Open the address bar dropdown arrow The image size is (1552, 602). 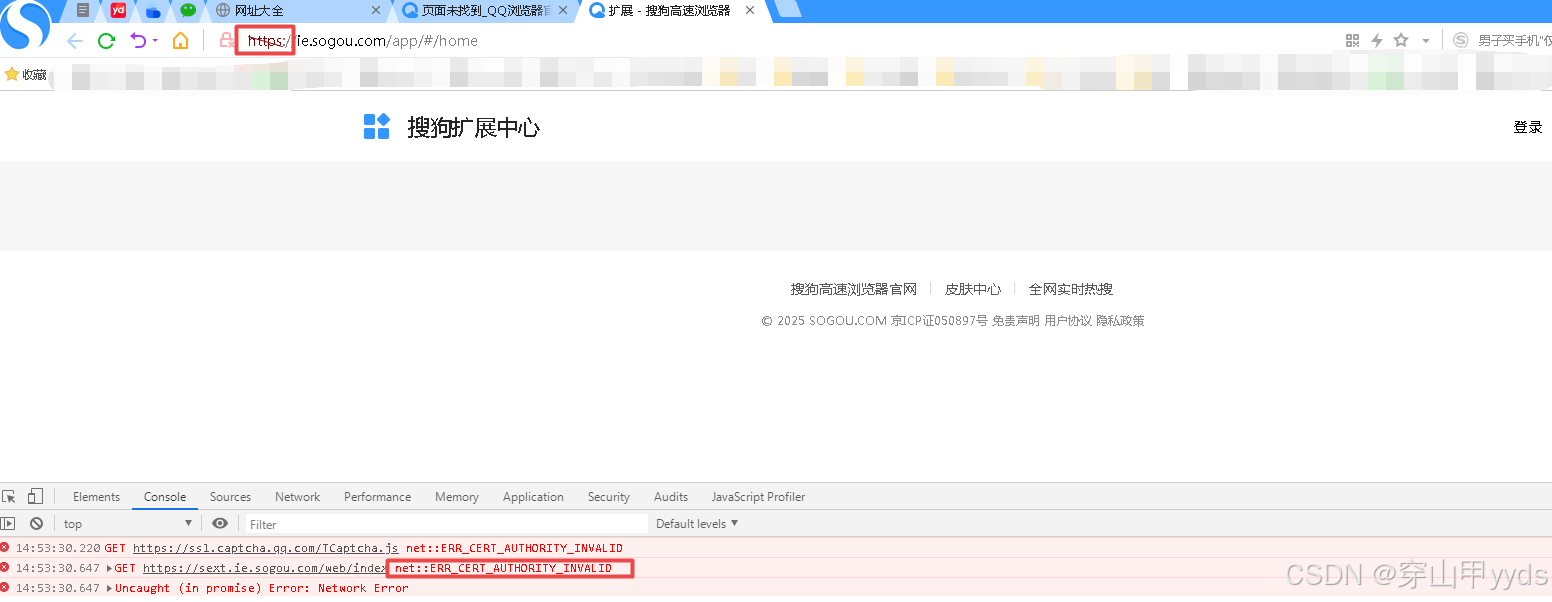pyautogui.click(x=1426, y=41)
